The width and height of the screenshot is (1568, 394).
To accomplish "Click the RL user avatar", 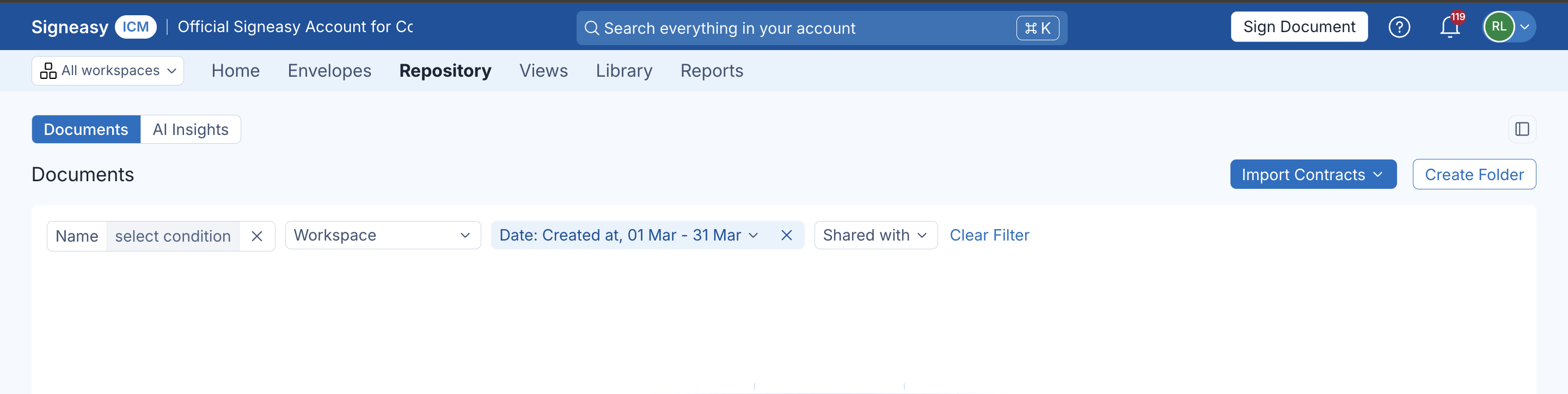I will click(x=1499, y=27).
